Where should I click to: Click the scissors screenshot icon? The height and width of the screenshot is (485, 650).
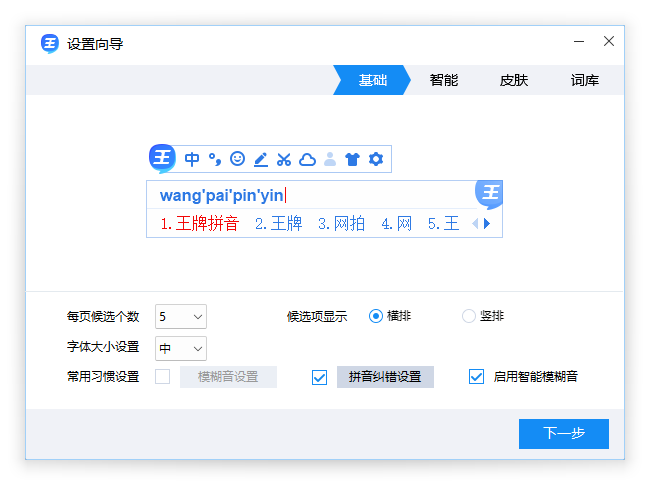pyautogui.click(x=284, y=159)
